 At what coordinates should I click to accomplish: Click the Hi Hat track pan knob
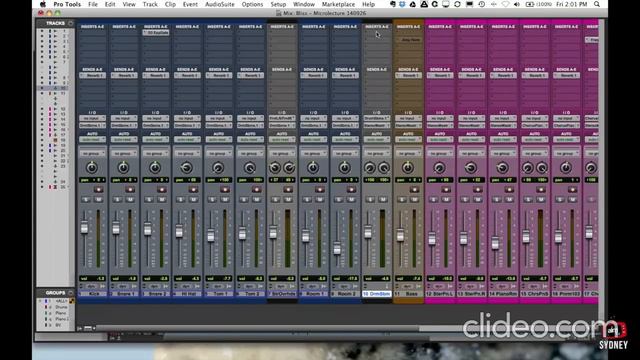tap(187, 167)
